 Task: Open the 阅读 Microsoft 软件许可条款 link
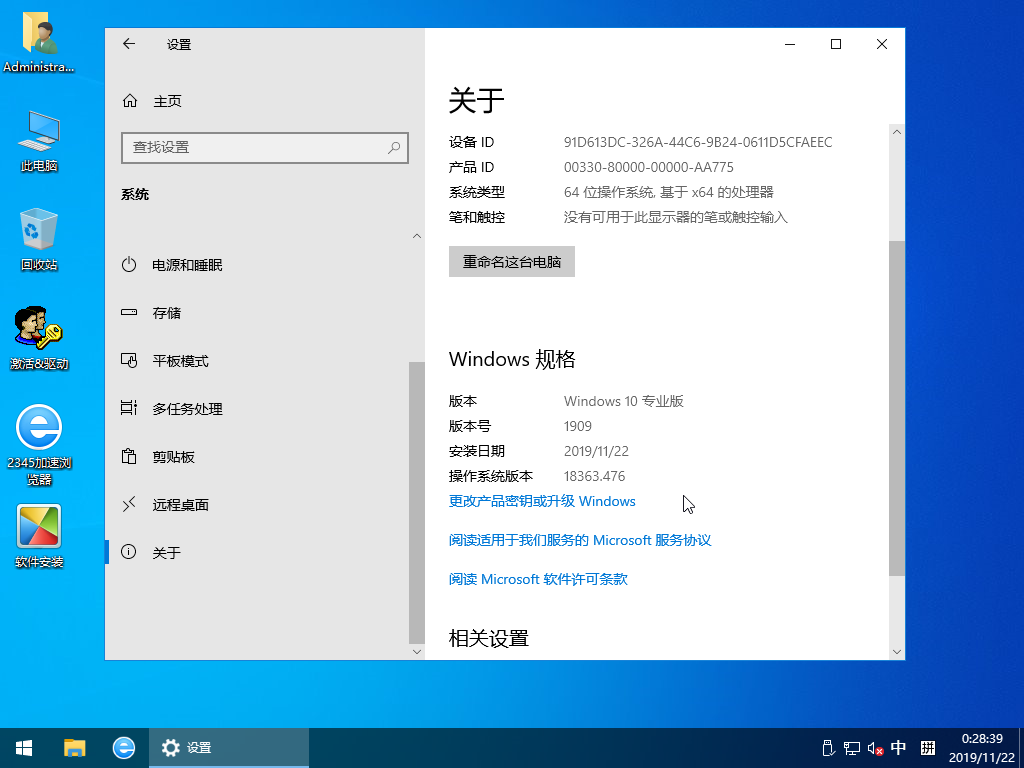537,578
